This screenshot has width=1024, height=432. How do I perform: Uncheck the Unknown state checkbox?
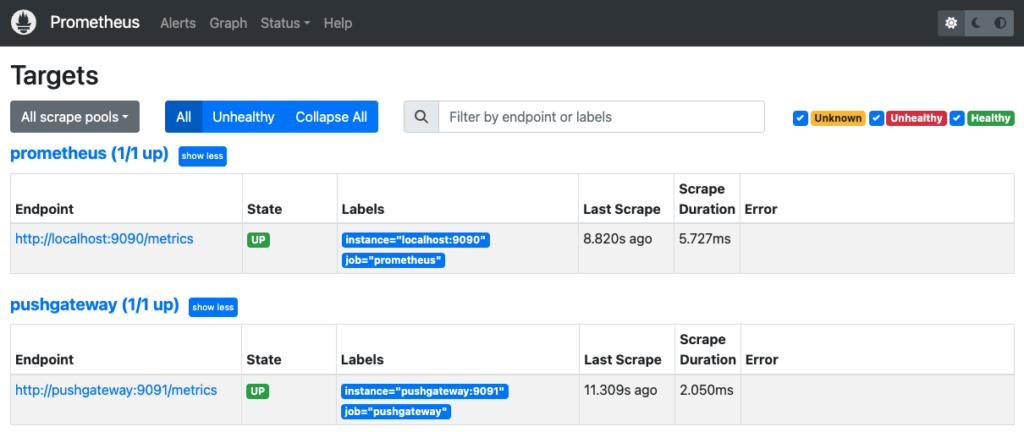(x=800, y=118)
